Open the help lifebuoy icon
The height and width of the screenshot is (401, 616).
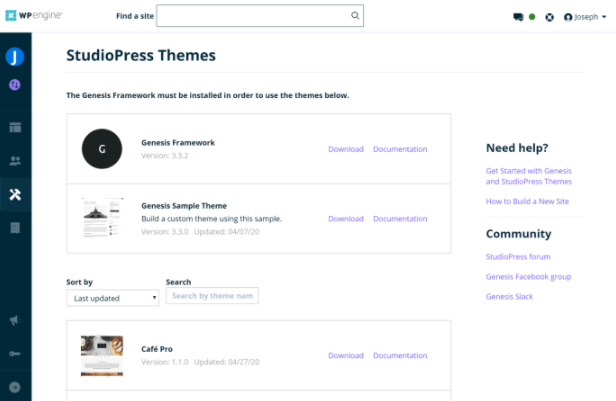(550, 17)
